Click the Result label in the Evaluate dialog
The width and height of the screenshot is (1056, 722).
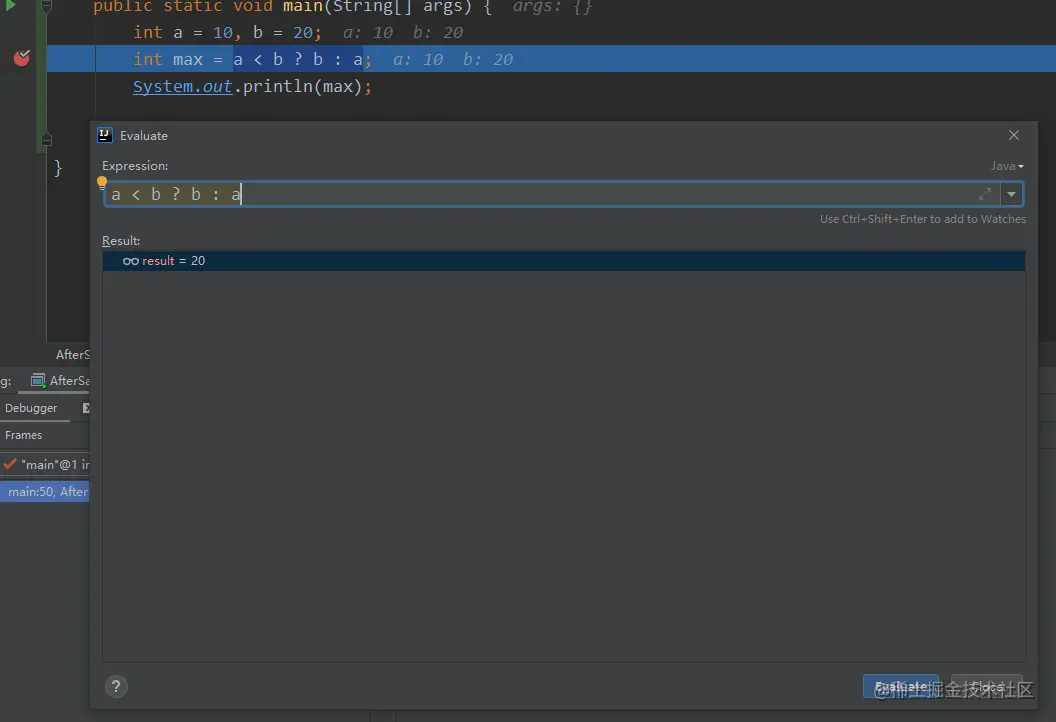point(121,240)
